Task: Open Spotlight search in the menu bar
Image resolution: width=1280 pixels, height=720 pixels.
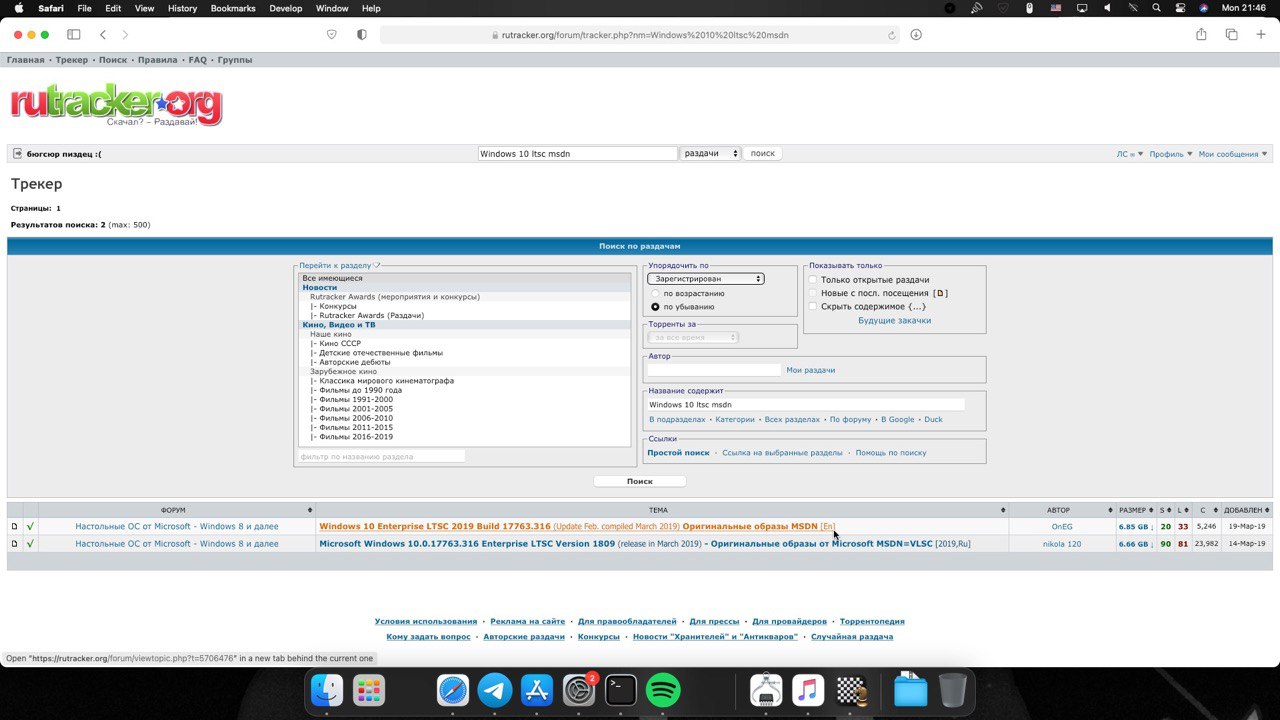Action: (x=1157, y=8)
